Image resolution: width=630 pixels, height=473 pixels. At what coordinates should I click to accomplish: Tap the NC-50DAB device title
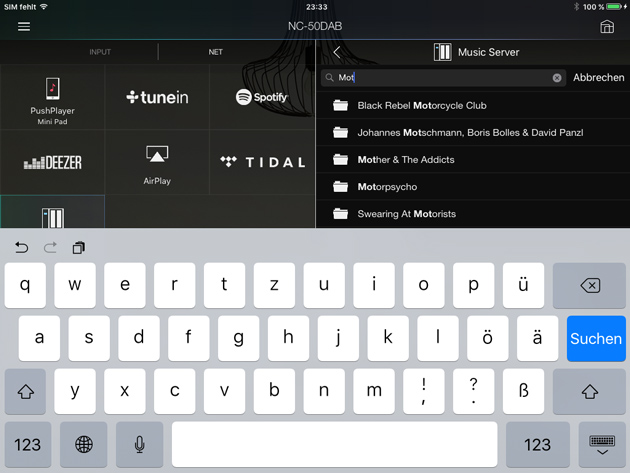[x=315, y=27]
